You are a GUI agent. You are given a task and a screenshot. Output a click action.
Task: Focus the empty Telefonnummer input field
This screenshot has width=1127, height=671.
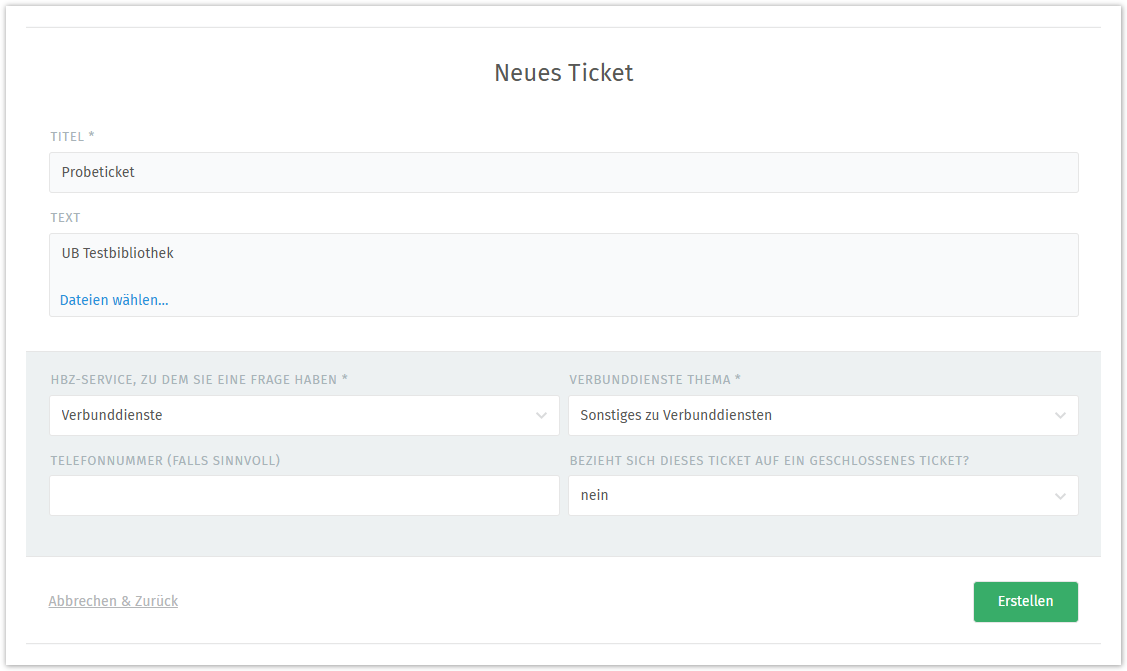(304, 495)
